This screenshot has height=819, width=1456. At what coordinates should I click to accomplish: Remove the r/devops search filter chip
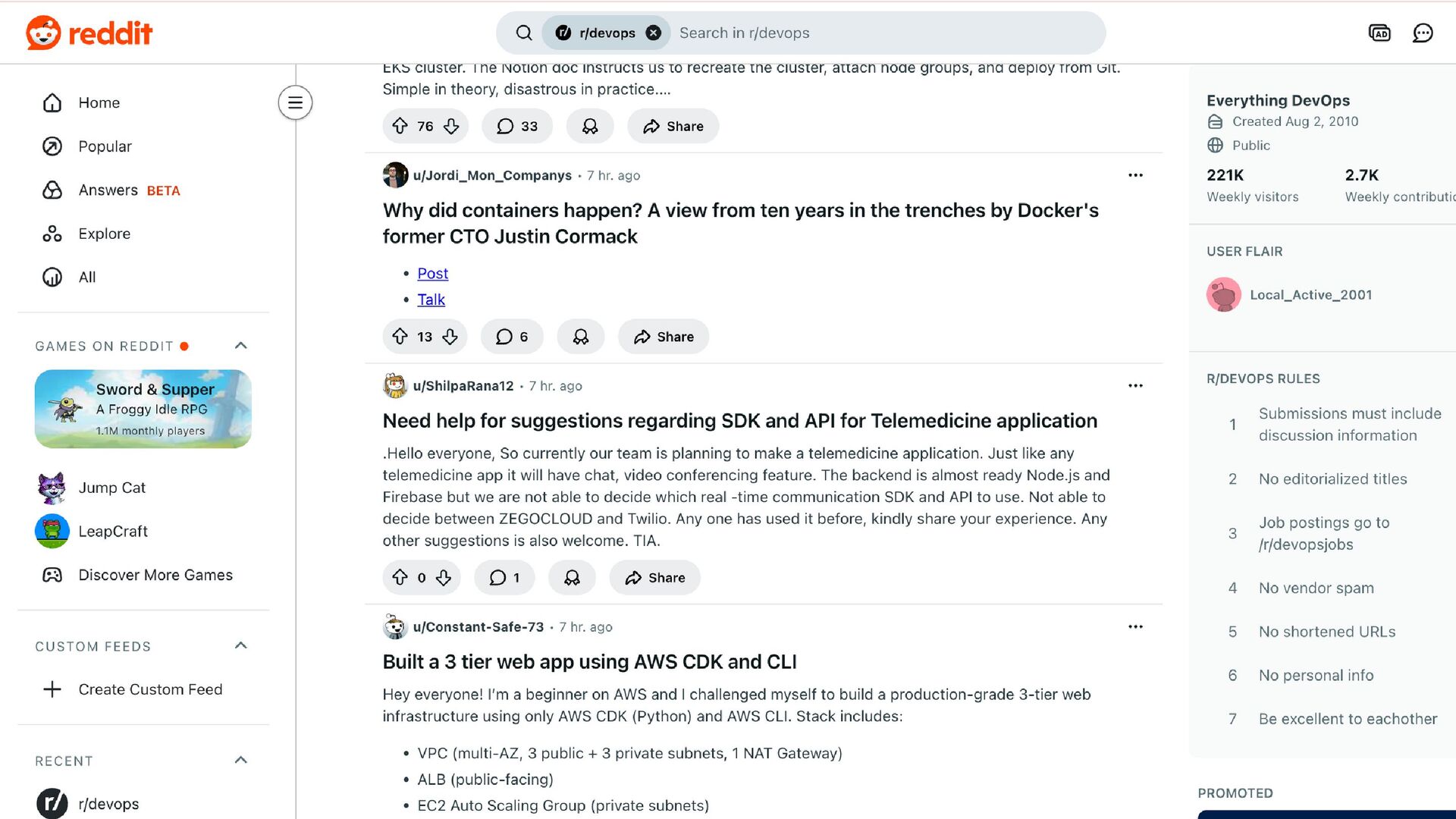pyautogui.click(x=653, y=33)
